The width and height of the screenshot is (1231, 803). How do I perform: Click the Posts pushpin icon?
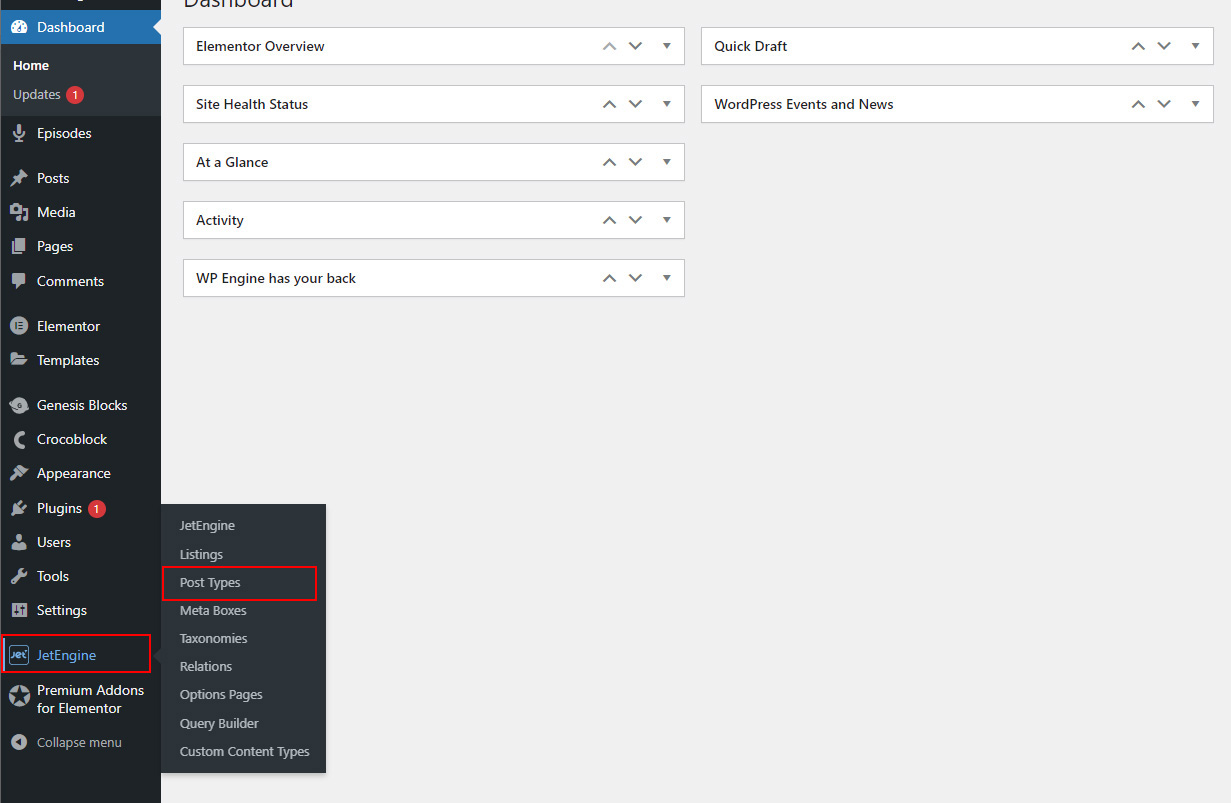[19, 178]
